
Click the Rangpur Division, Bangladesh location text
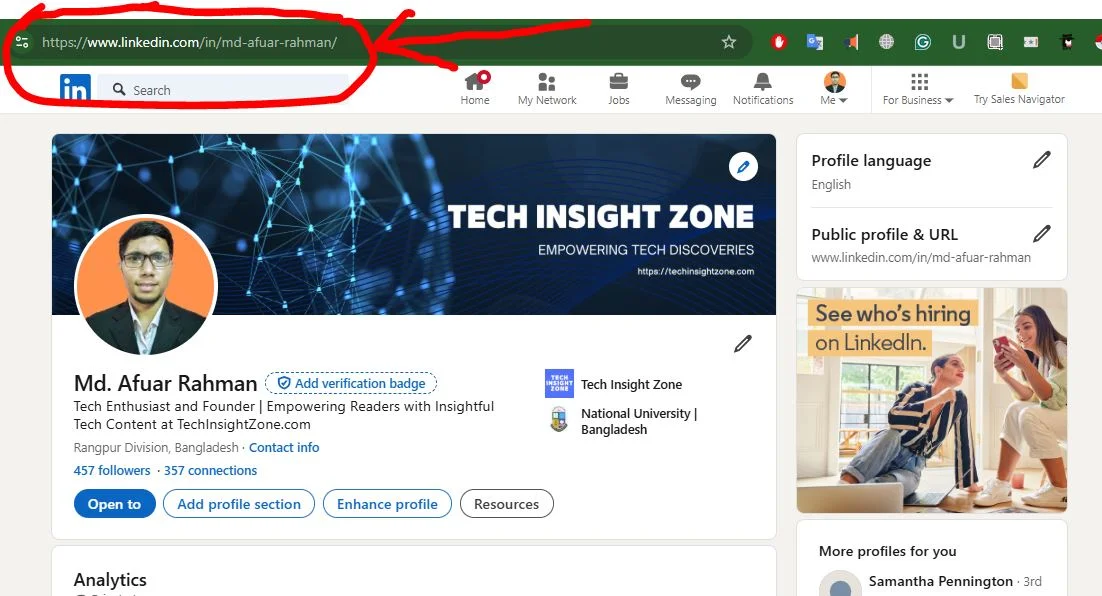click(156, 448)
